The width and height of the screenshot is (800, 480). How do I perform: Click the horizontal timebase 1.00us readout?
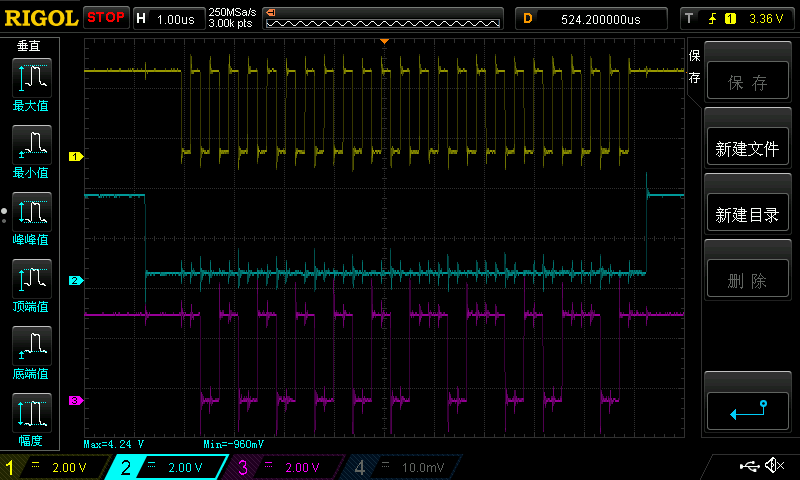pyautogui.click(x=176, y=19)
